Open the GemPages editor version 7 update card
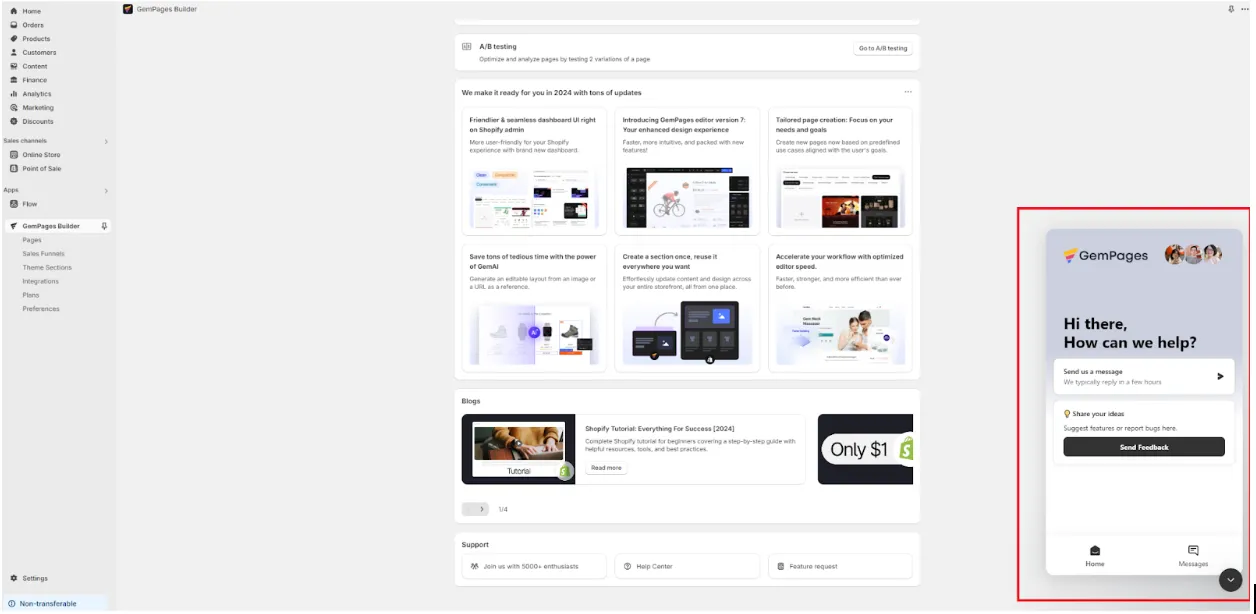The image size is (1256, 614). 687,170
